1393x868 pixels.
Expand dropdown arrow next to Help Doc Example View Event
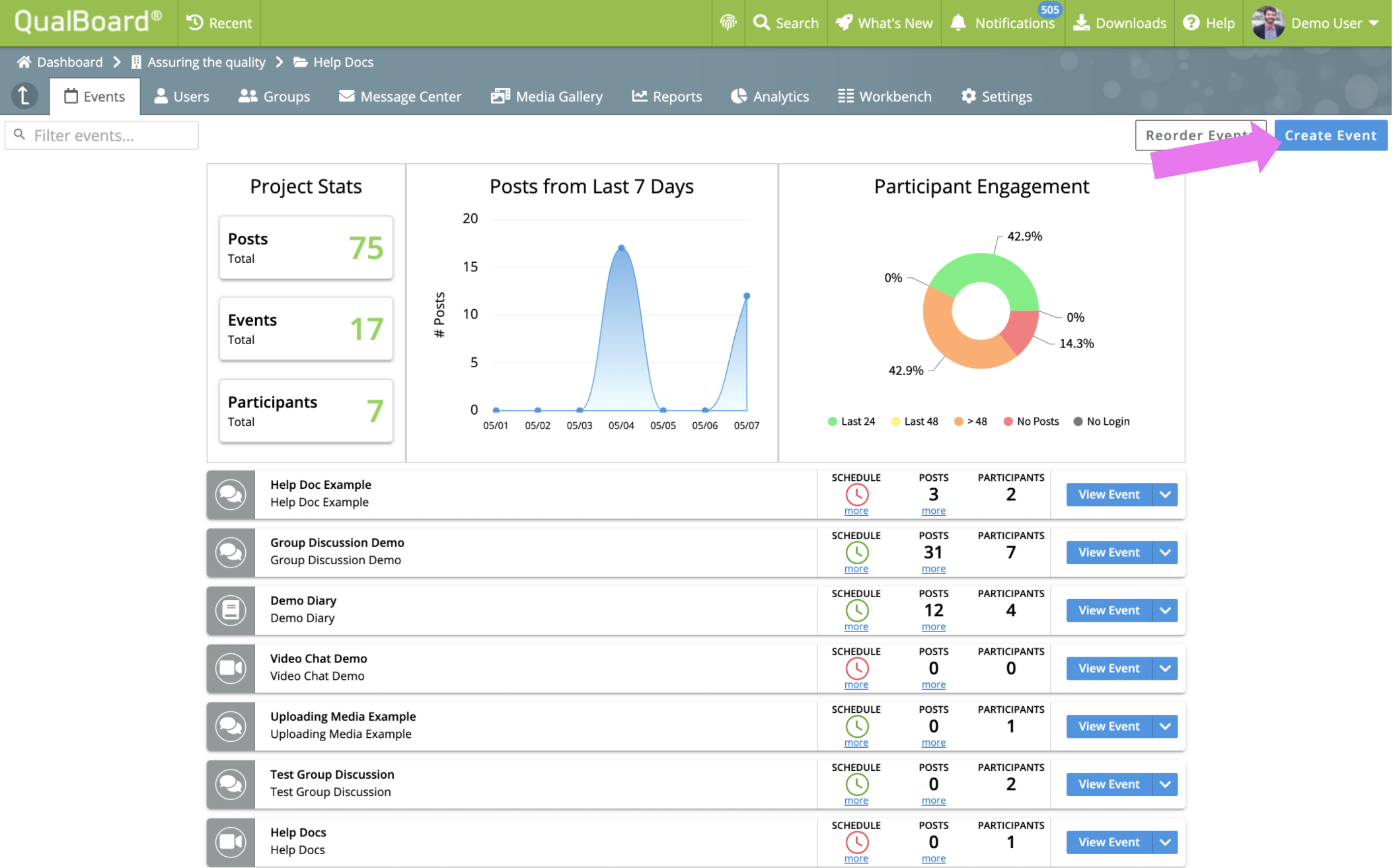(1165, 495)
